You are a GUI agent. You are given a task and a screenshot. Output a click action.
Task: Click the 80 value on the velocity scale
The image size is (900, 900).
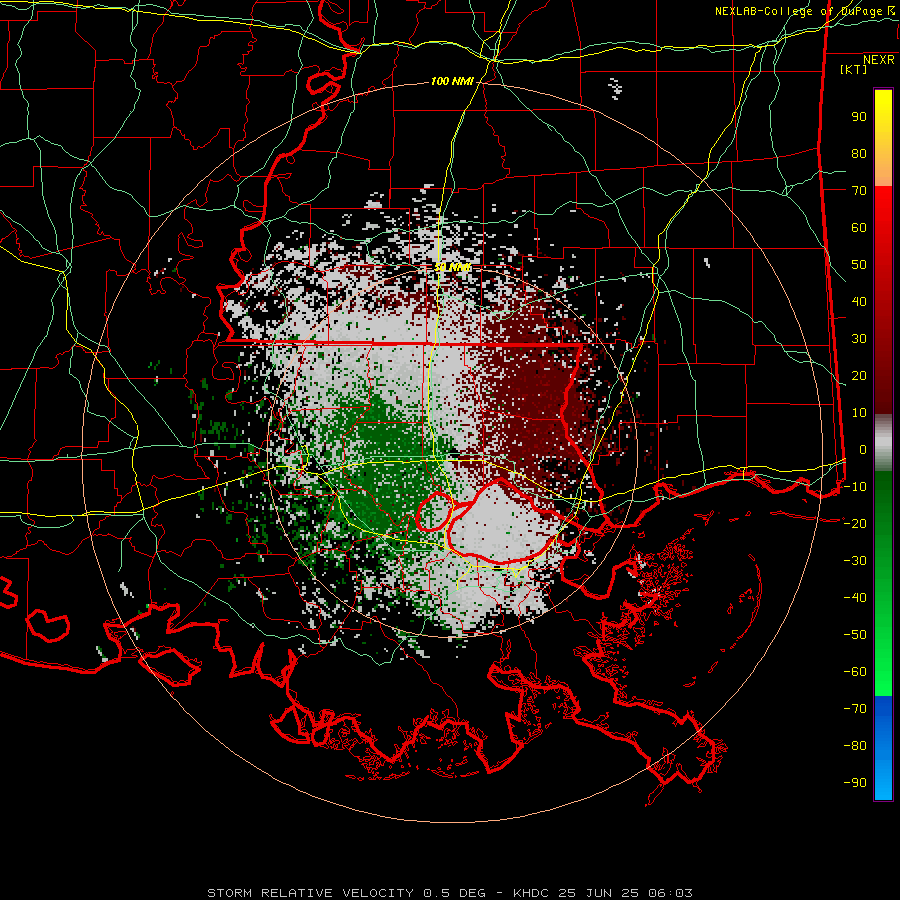click(859, 153)
